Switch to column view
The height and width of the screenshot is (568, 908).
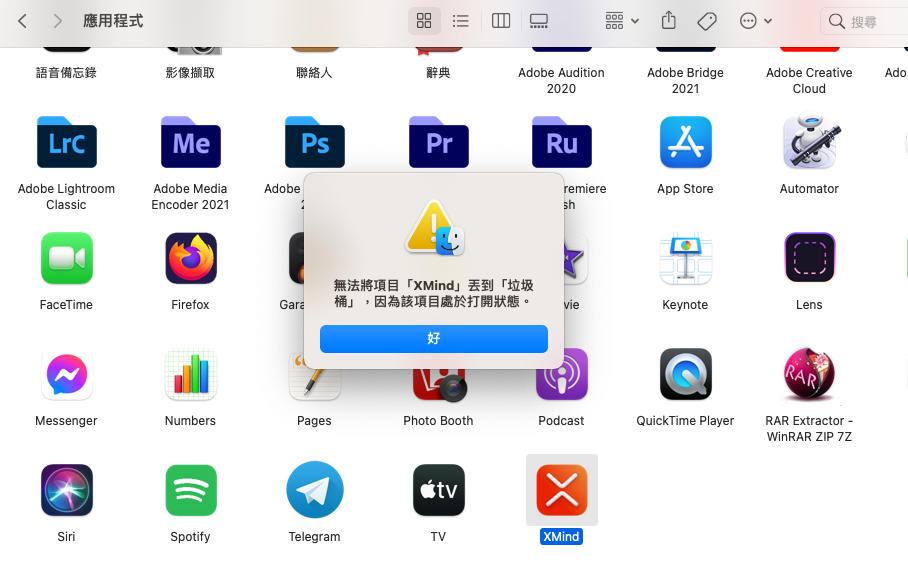point(501,21)
